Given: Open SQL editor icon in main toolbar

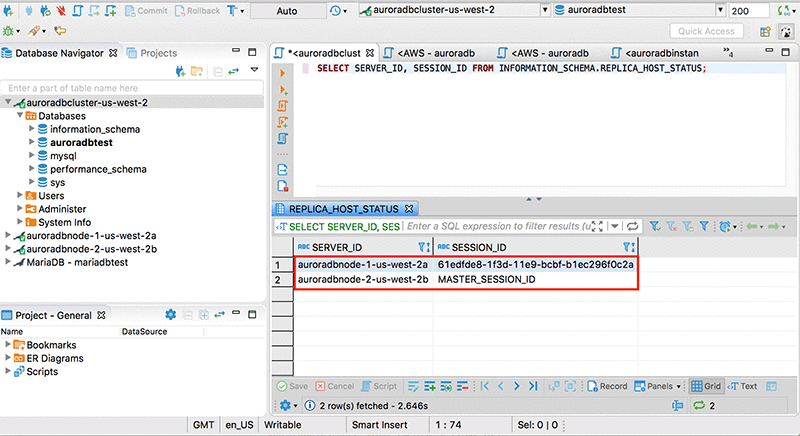Looking at the screenshot, I should click(77, 10).
